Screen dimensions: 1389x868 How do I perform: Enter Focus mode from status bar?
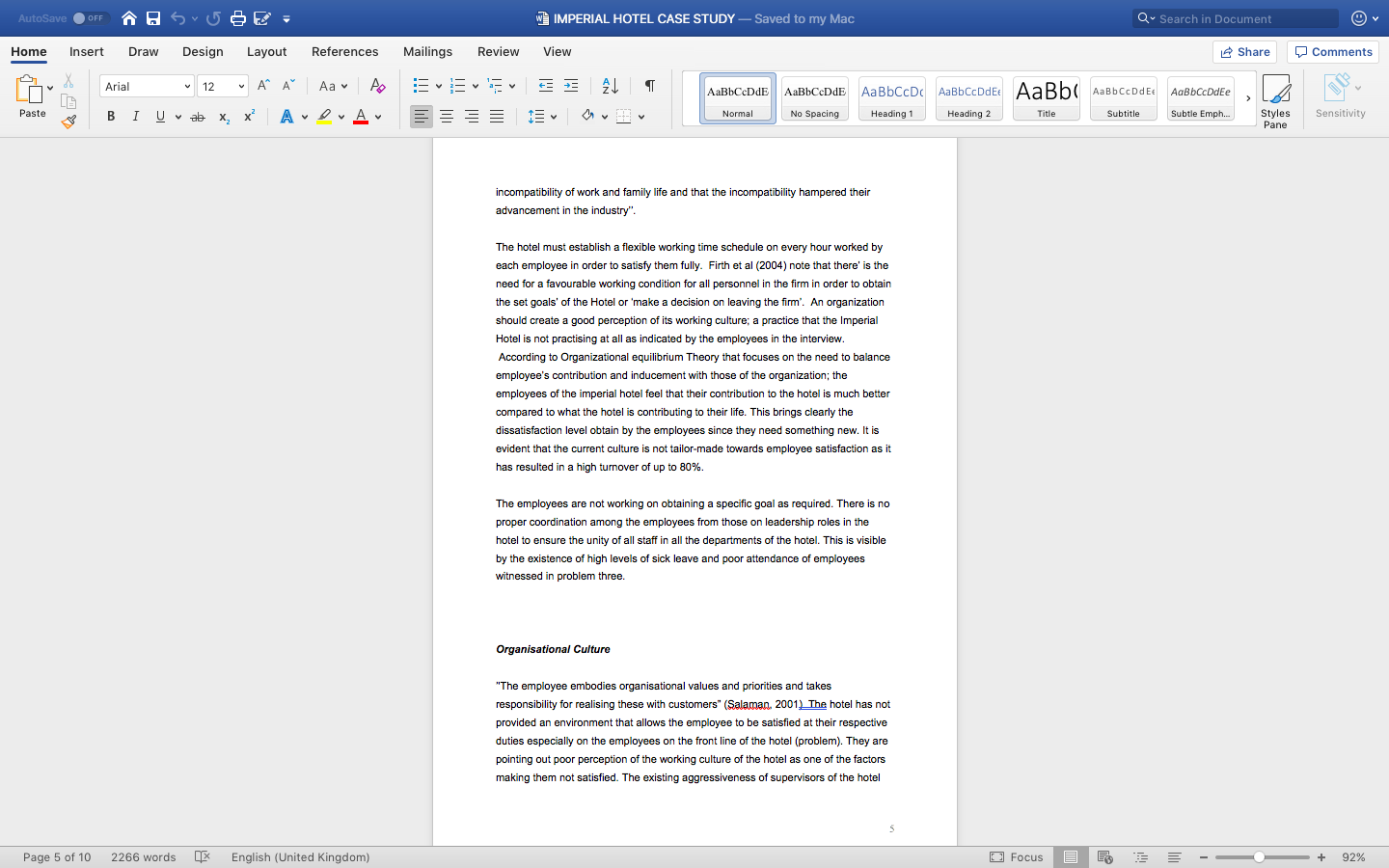pyautogui.click(x=1017, y=856)
